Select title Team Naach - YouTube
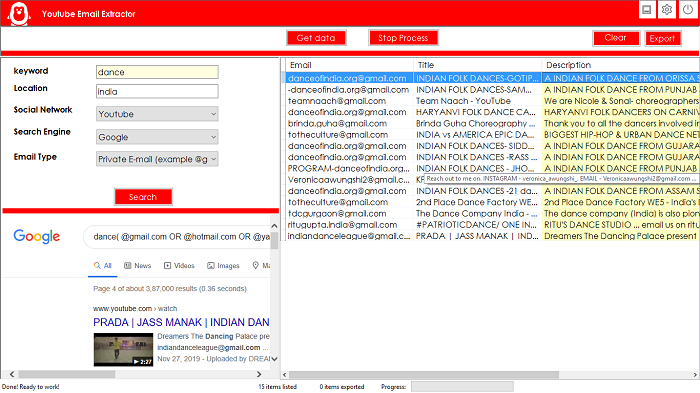 click(477, 101)
